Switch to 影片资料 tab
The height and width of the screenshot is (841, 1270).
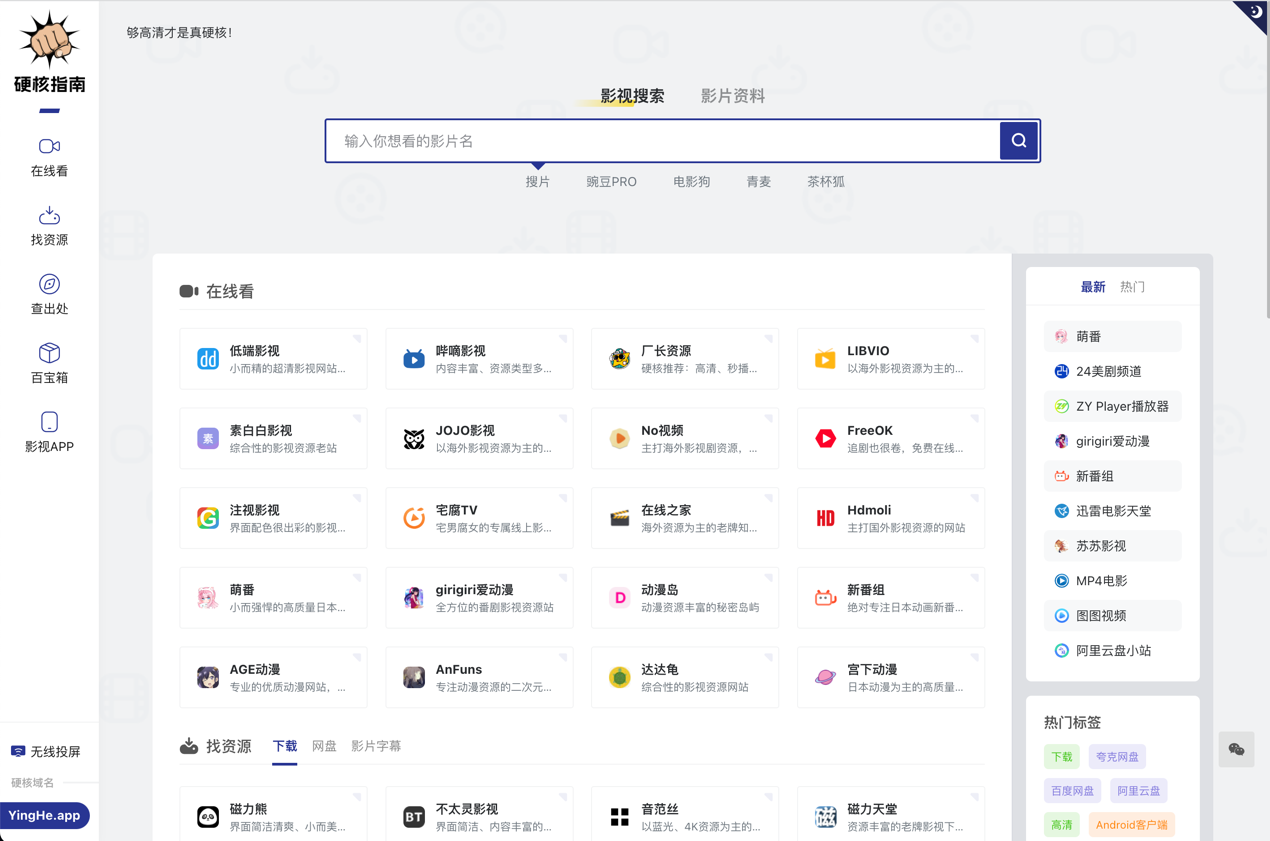(733, 96)
